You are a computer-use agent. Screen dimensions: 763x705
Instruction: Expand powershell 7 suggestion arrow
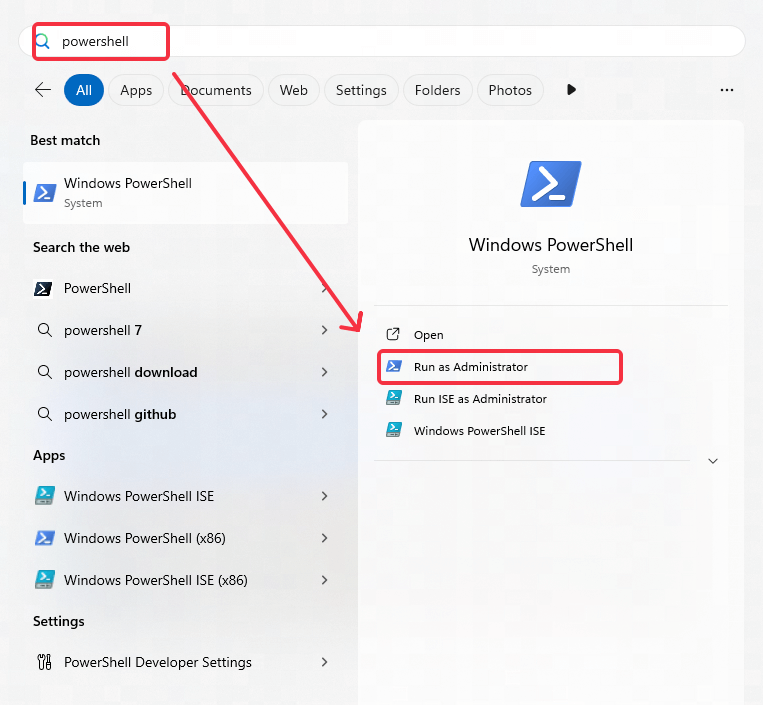(324, 330)
